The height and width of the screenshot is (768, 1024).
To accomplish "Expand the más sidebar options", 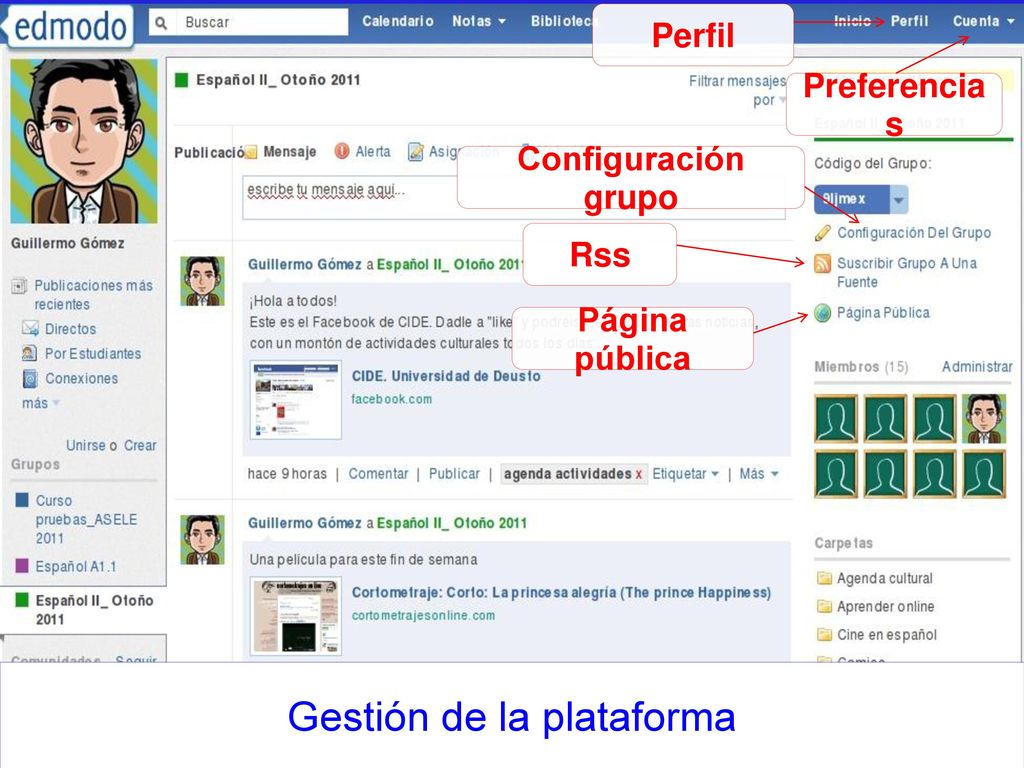I will pos(40,403).
